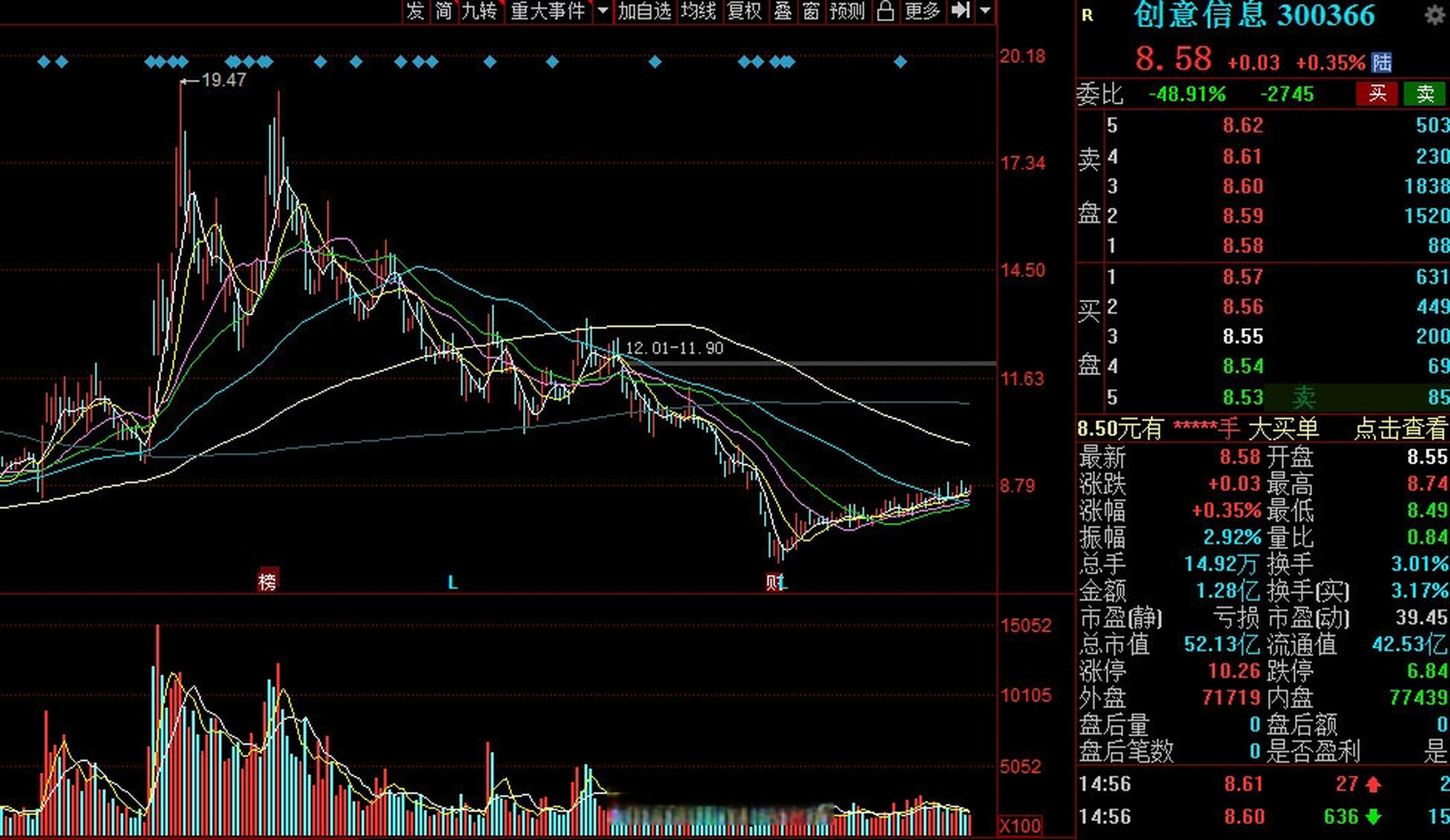Click the stock name 创意信息 300366
The width and height of the screenshot is (1450, 840).
[x=1254, y=15]
